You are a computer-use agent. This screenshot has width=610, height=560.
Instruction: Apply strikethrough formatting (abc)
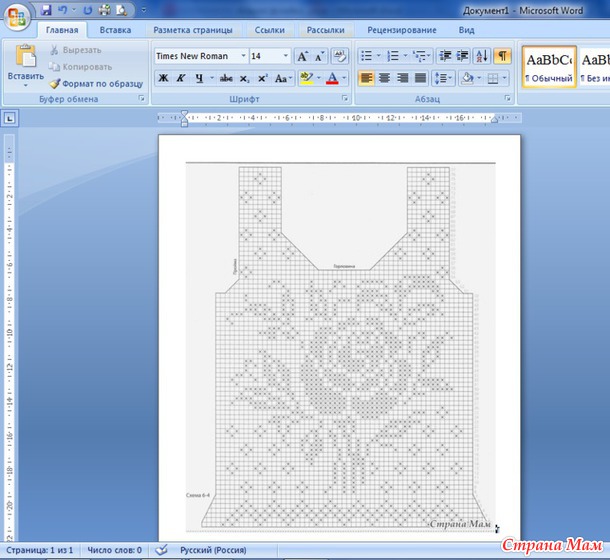[x=226, y=78]
